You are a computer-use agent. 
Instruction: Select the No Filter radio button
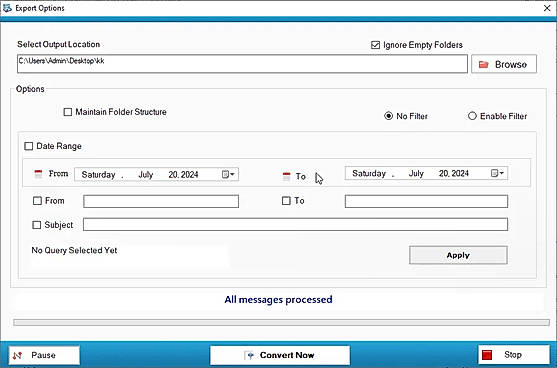(x=388, y=116)
